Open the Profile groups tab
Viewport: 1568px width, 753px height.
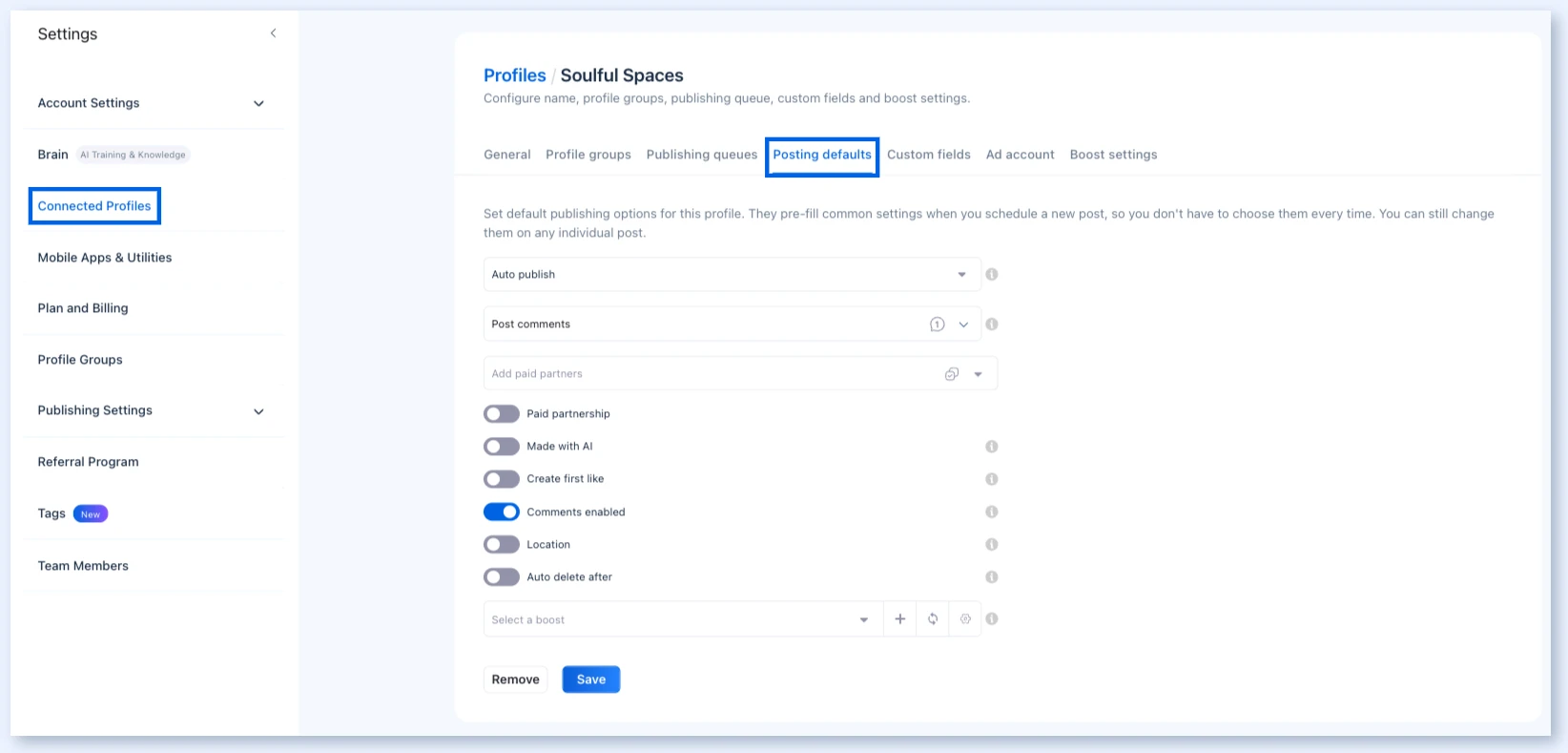coord(588,155)
